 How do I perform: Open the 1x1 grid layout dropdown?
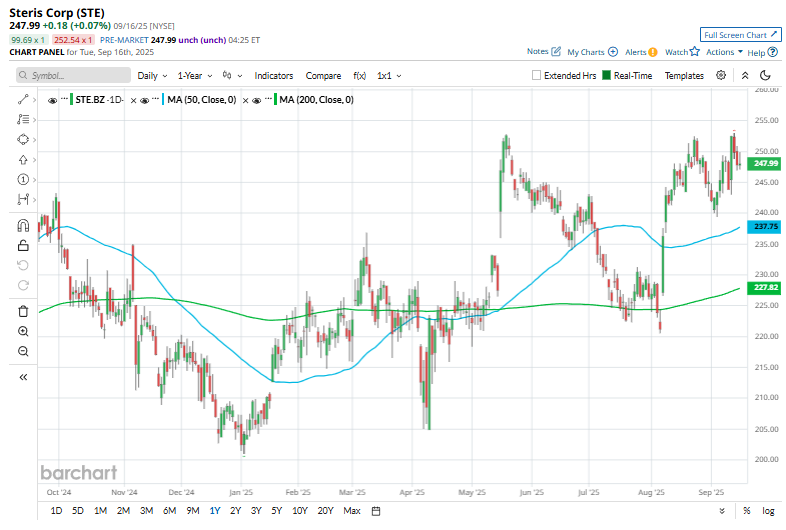(389, 76)
